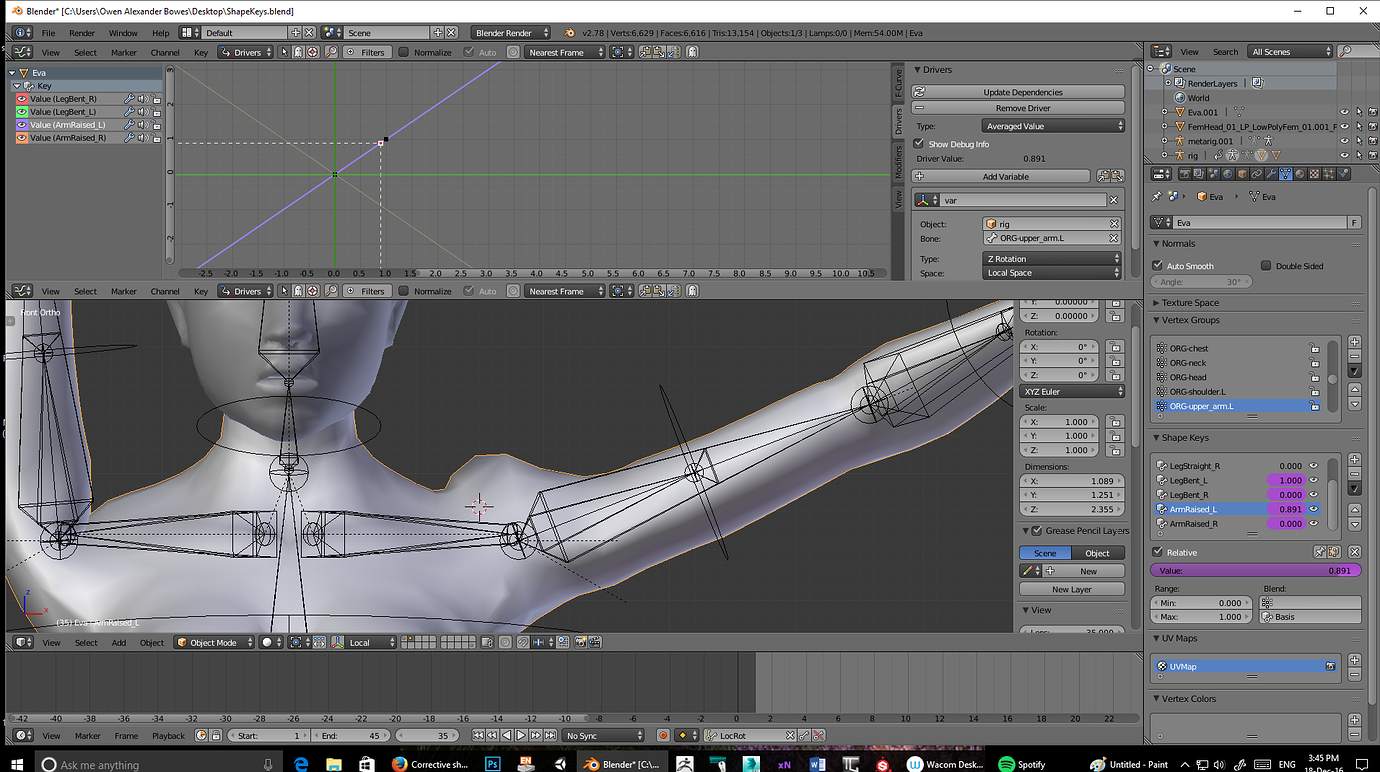Uncheck Show Debug Info
This screenshot has width=1380, height=772.
919,144
